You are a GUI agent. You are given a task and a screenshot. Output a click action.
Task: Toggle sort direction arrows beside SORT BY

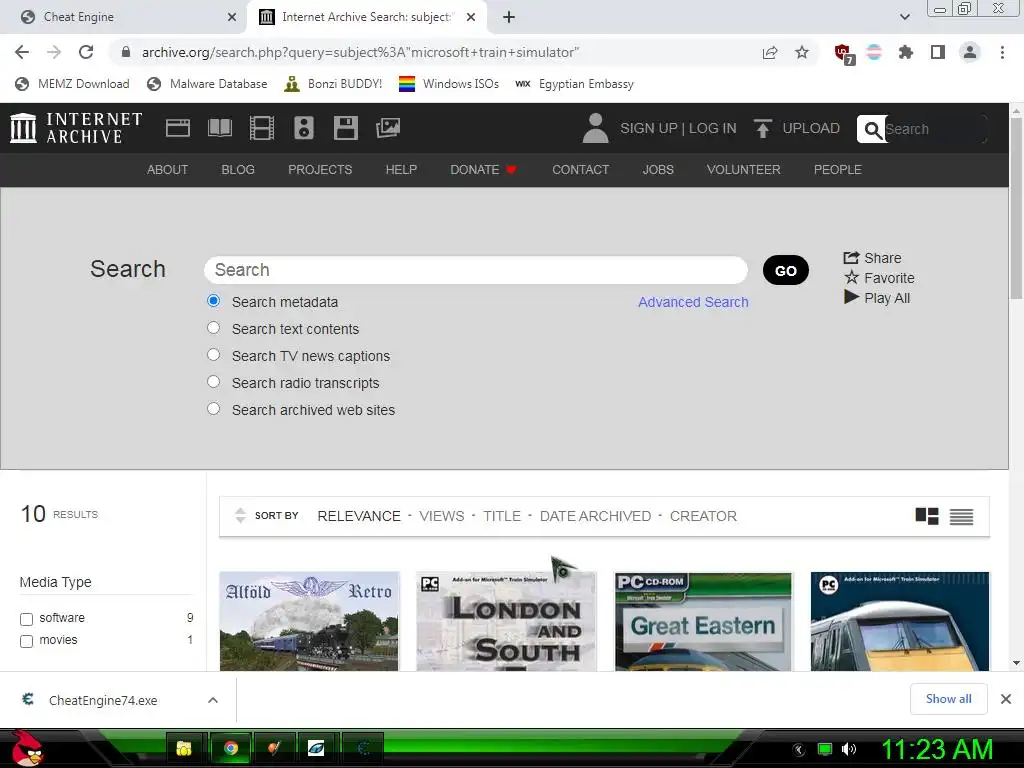coord(240,516)
